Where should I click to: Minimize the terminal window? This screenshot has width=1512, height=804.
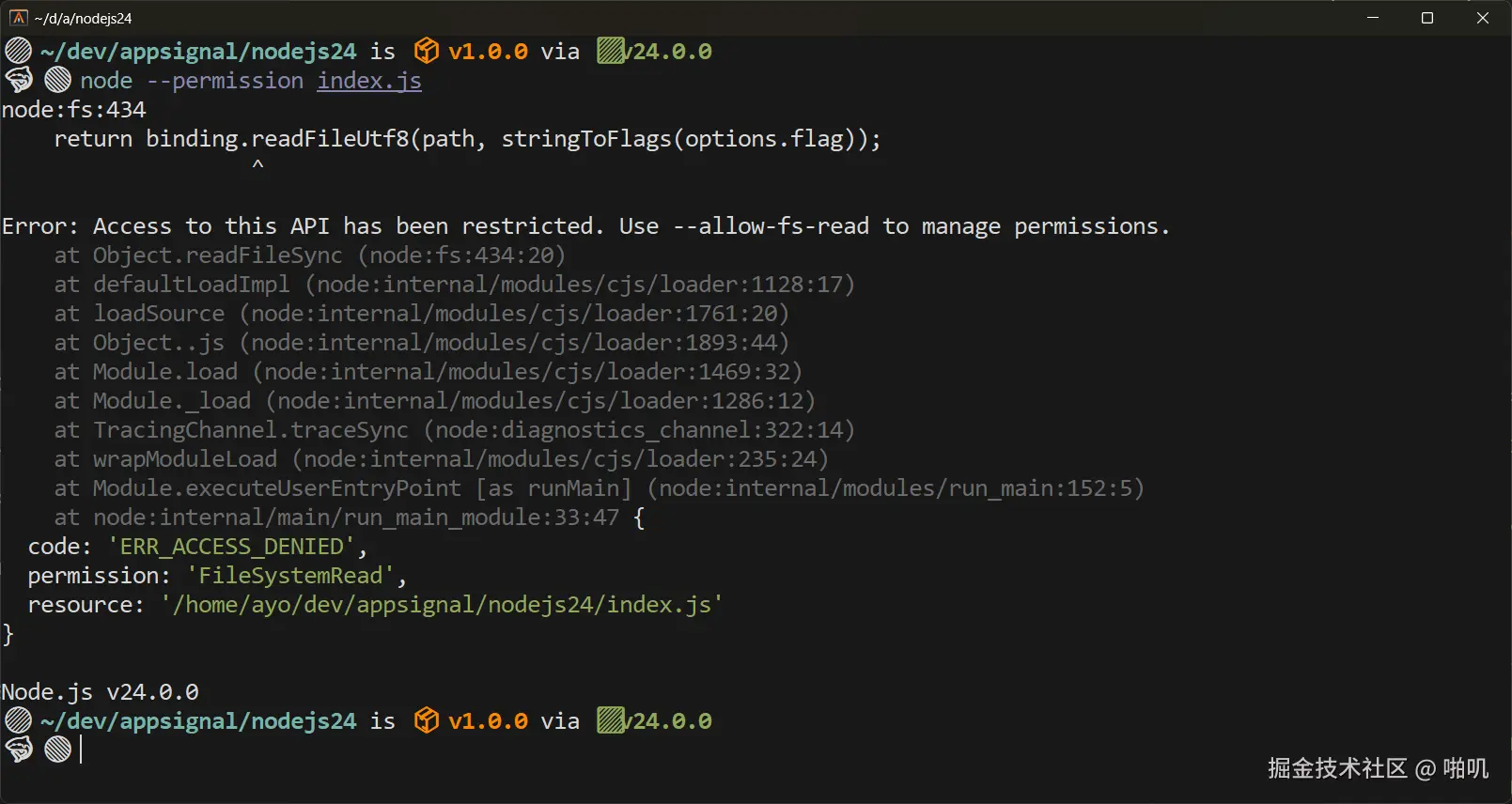(x=1373, y=18)
